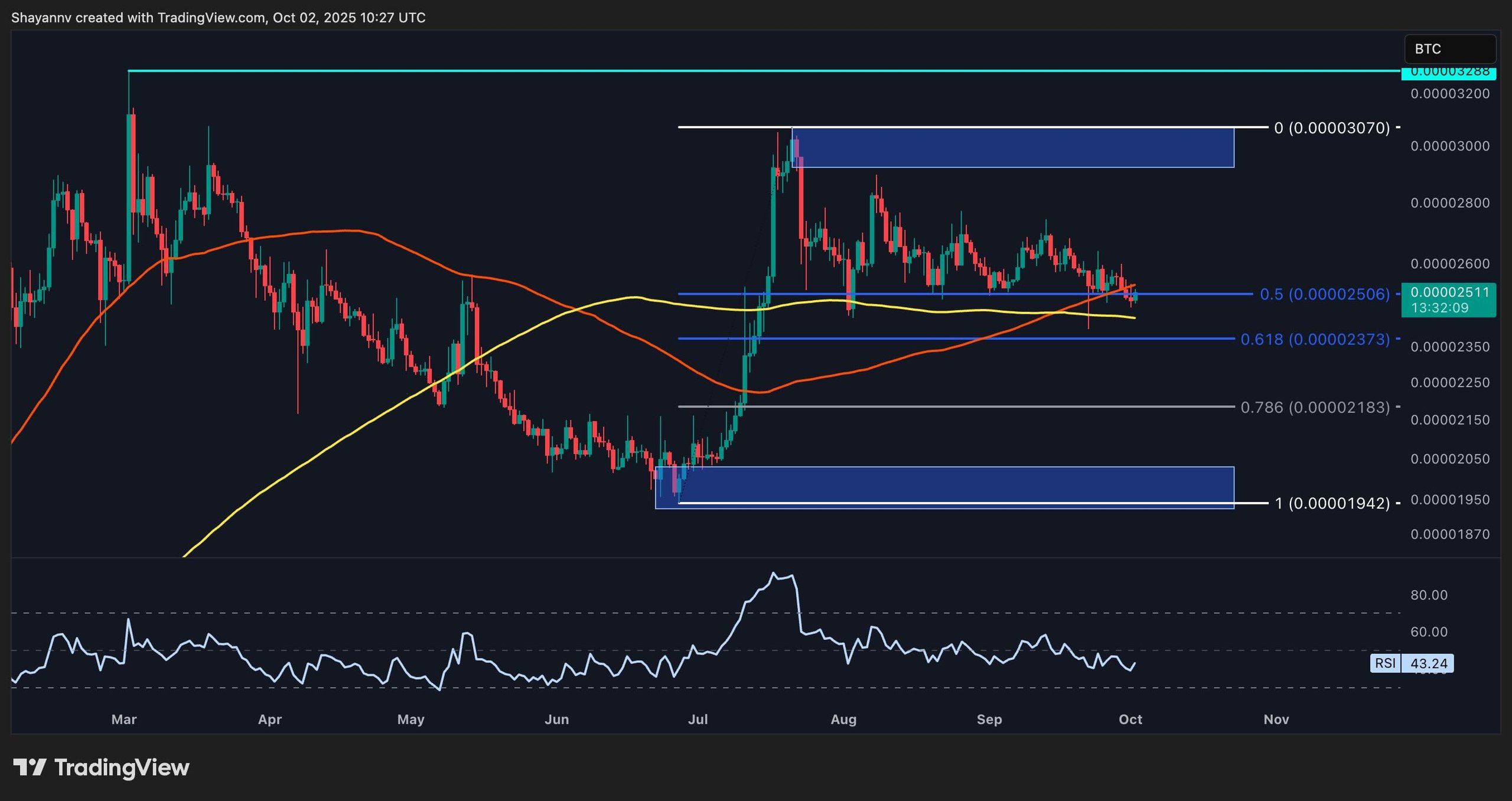
Task: Click the 0.618 (0.00002373) Fibonacci label
Action: pyautogui.click(x=1315, y=339)
